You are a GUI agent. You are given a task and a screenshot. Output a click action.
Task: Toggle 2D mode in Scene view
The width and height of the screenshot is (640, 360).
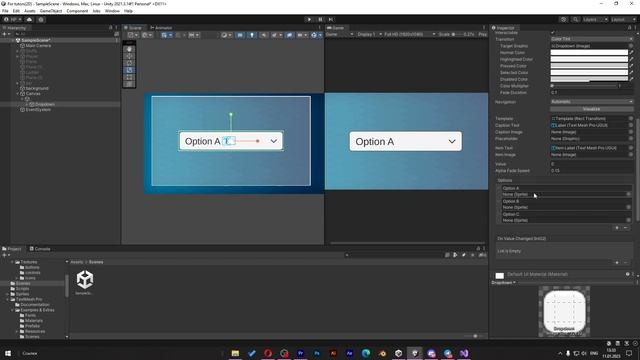point(240,35)
